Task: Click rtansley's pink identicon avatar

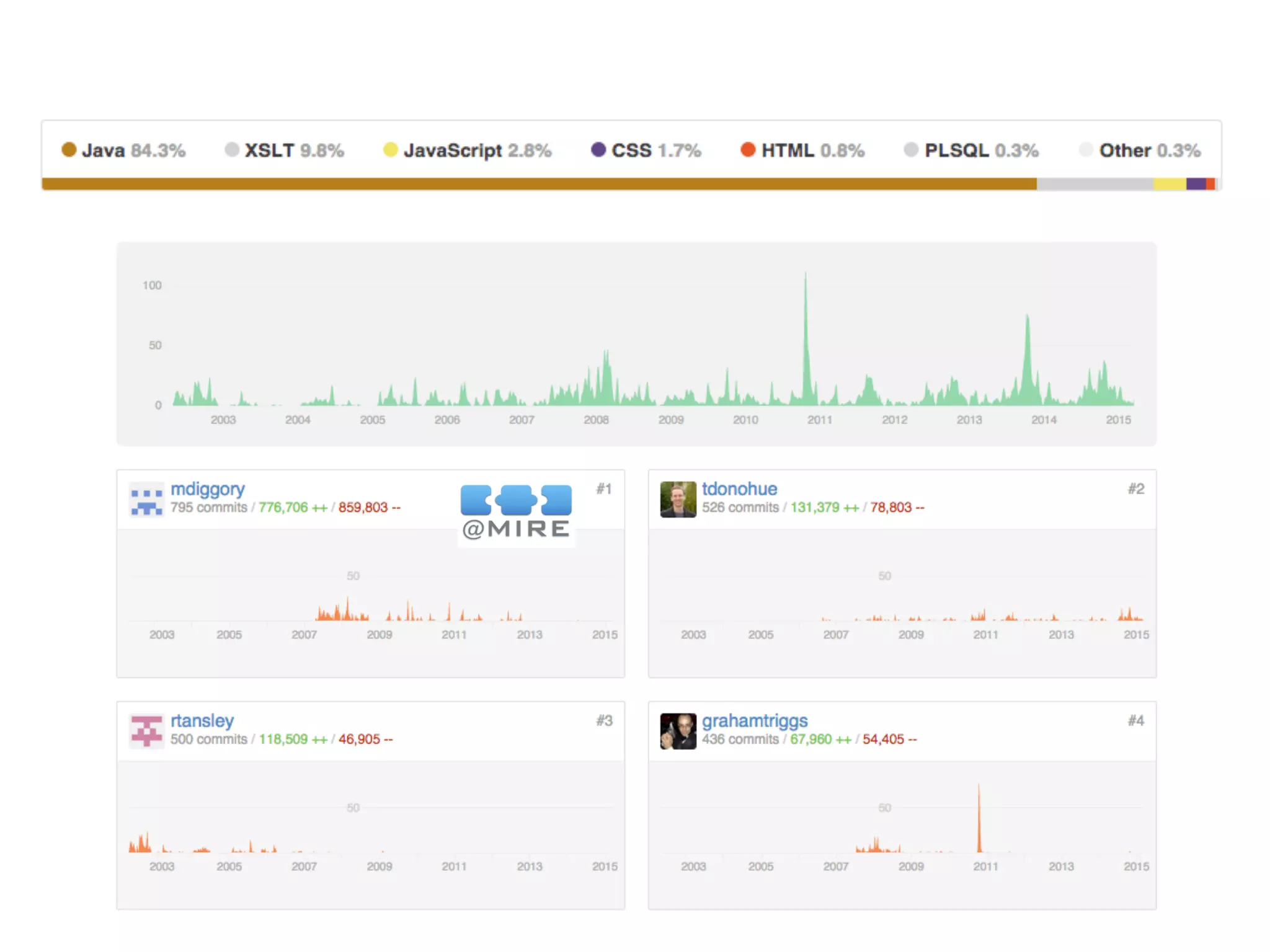Action: pos(146,731)
